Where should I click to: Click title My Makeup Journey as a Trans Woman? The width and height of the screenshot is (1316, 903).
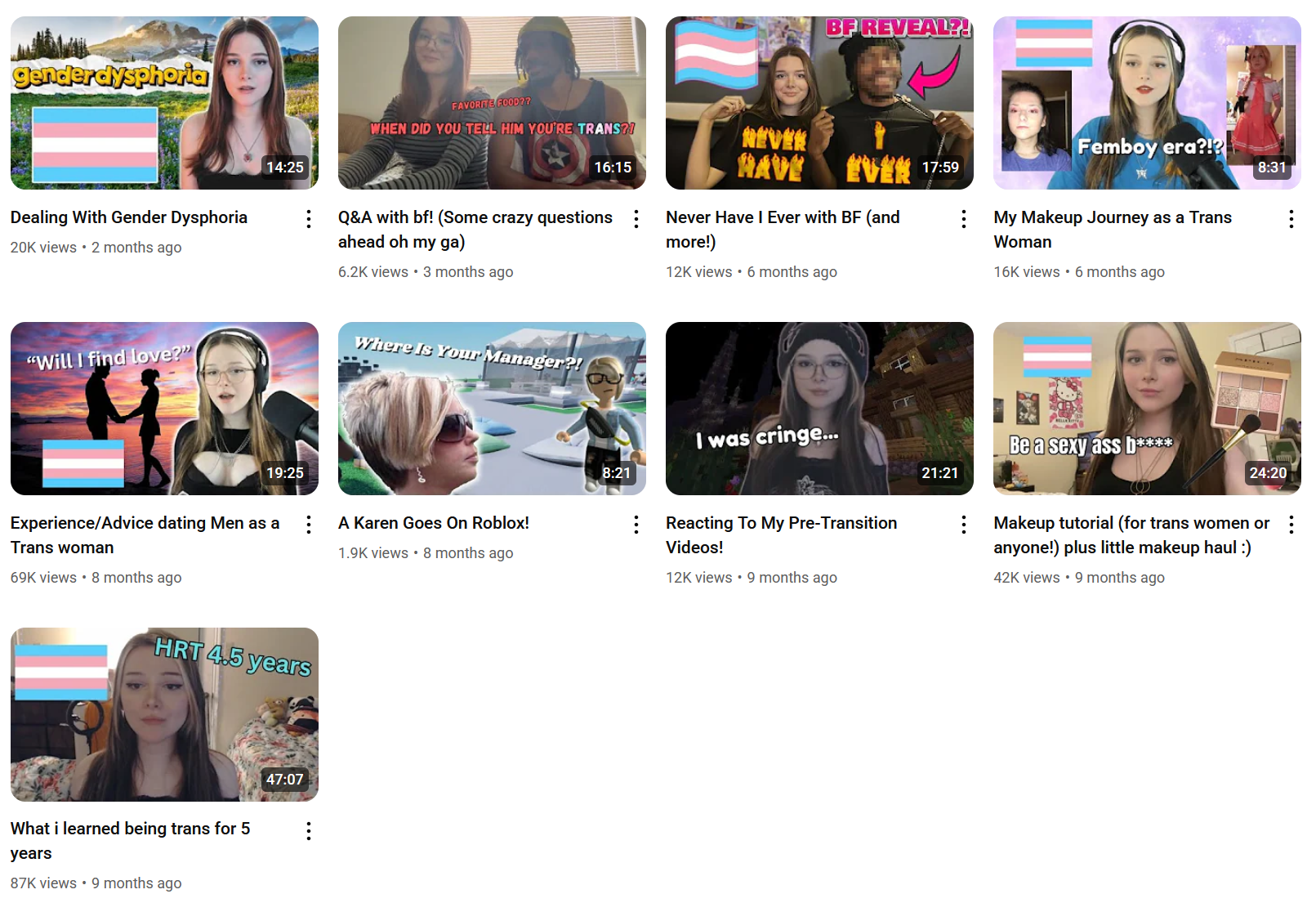[1113, 230]
